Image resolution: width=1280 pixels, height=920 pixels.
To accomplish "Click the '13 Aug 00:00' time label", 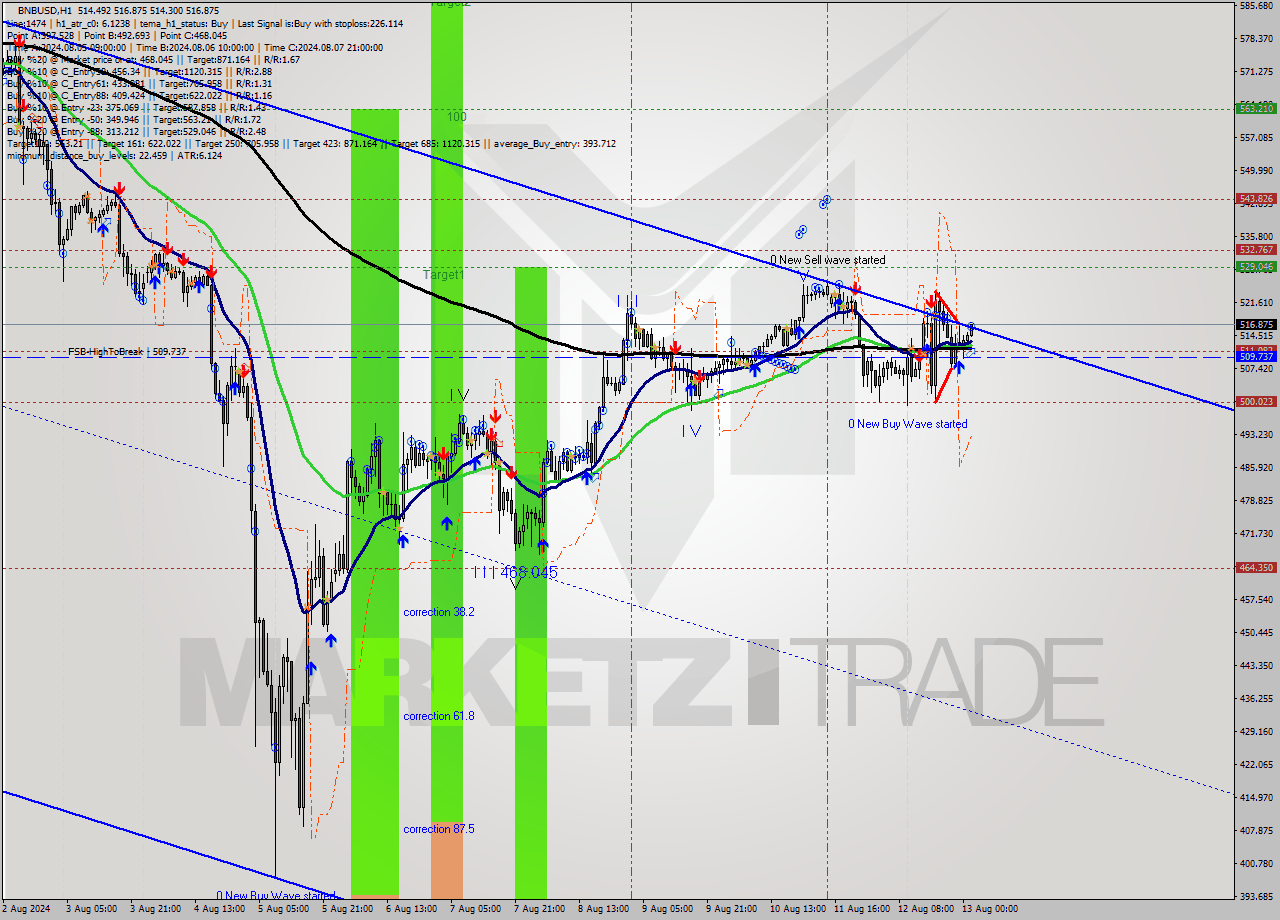I will click(990, 909).
